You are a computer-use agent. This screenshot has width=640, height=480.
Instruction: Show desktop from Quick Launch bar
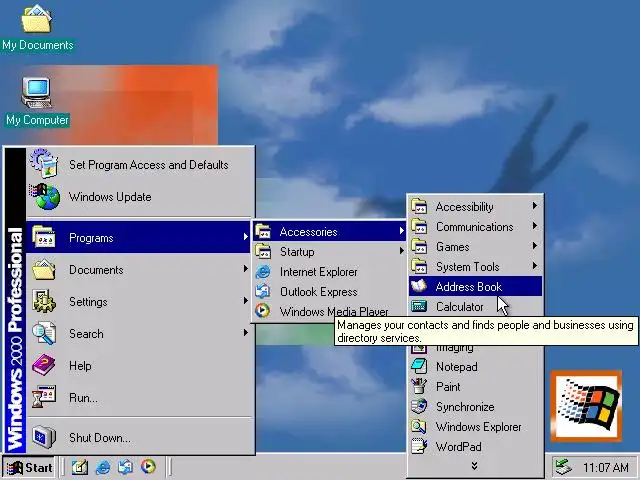tap(80, 467)
